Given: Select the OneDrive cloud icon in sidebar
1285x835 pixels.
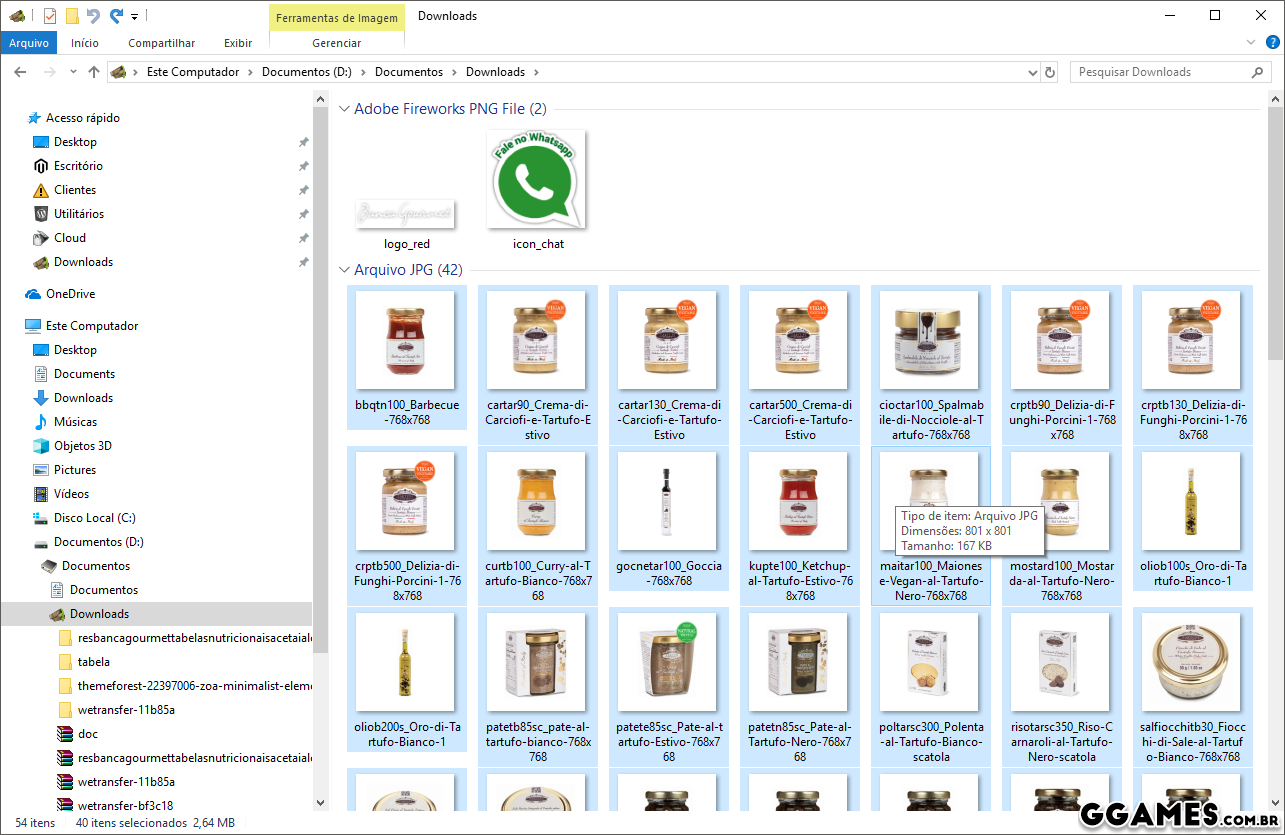Looking at the screenshot, I should 33,294.
